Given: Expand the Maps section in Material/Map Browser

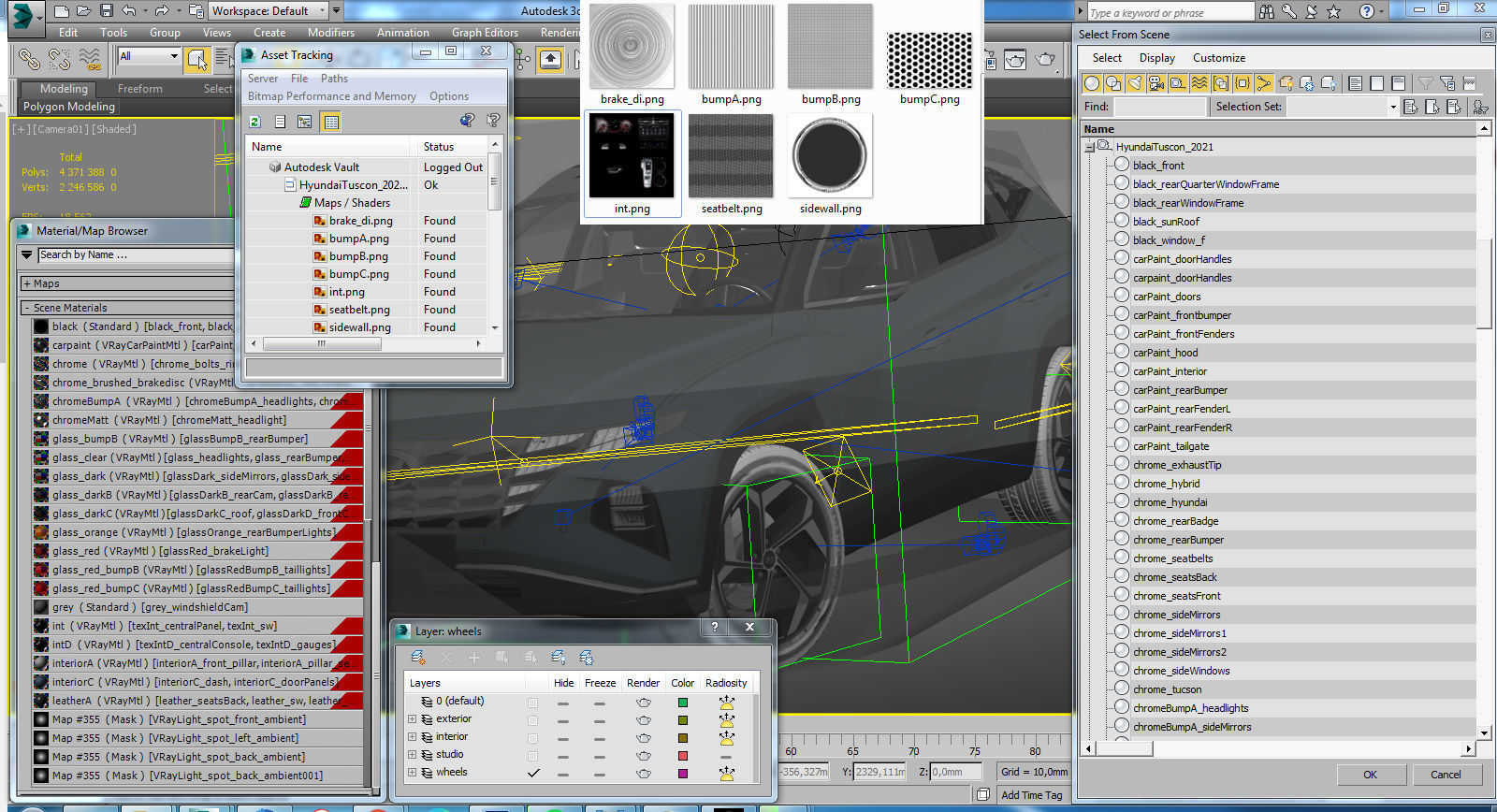Looking at the screenshot, I should (x=27, y=283).
